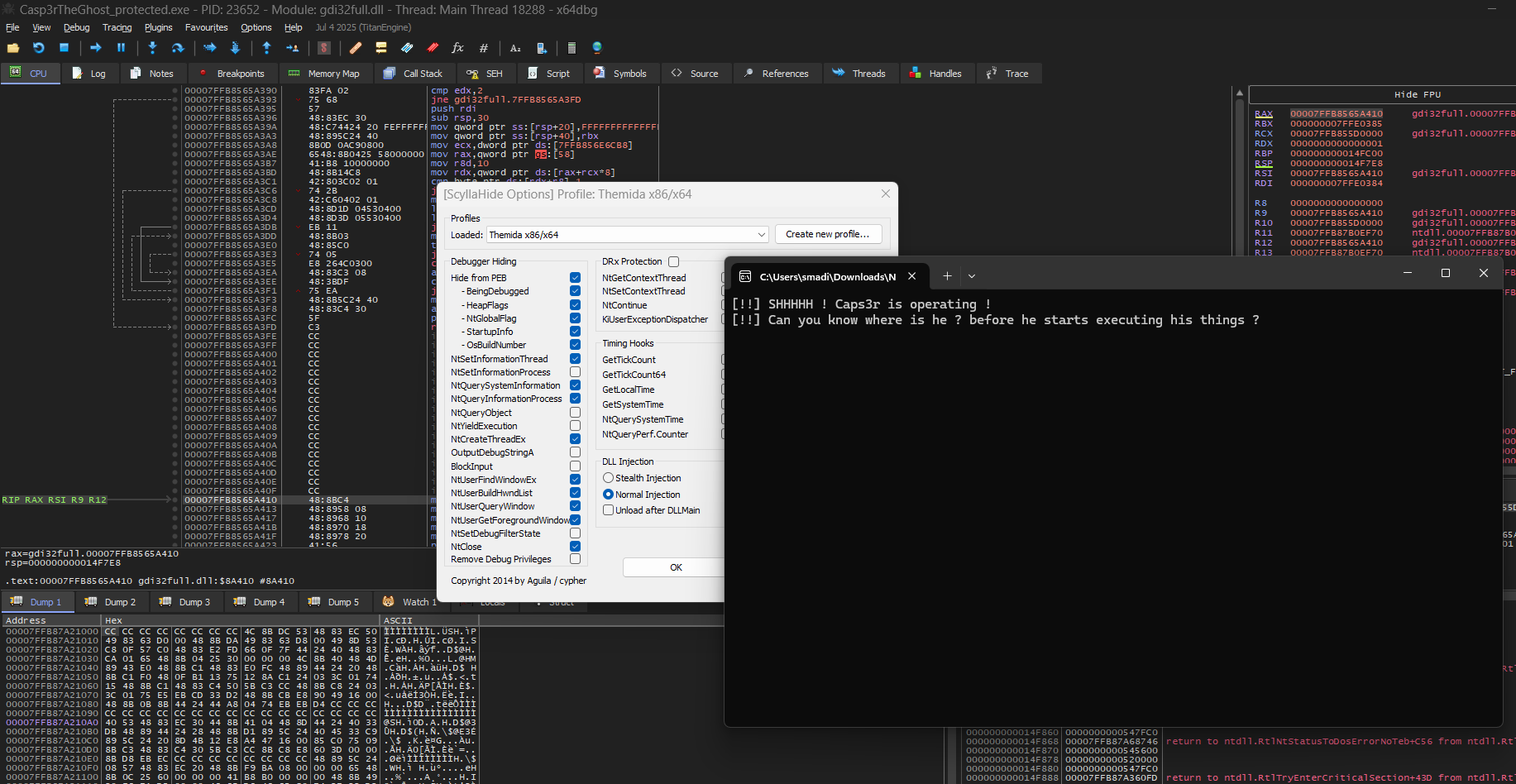
Task: Toggle the NtClose checkbox
Action: pos(575,547)
